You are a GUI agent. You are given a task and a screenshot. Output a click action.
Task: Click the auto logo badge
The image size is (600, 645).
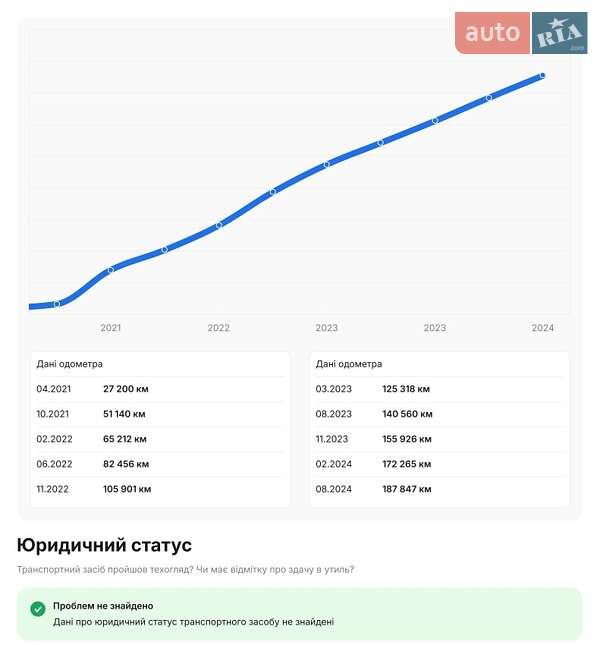pyautogui.click(x=492, y=33)
